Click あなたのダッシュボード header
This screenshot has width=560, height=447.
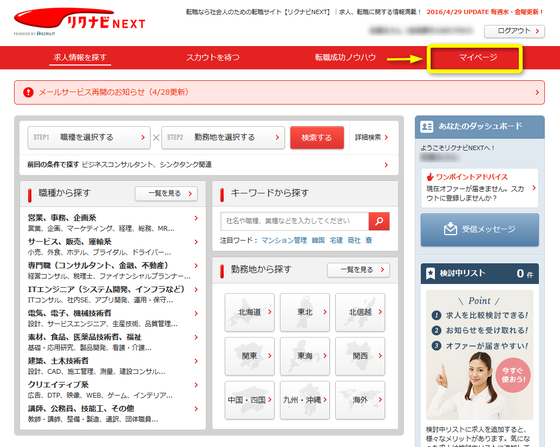(480, 127)
